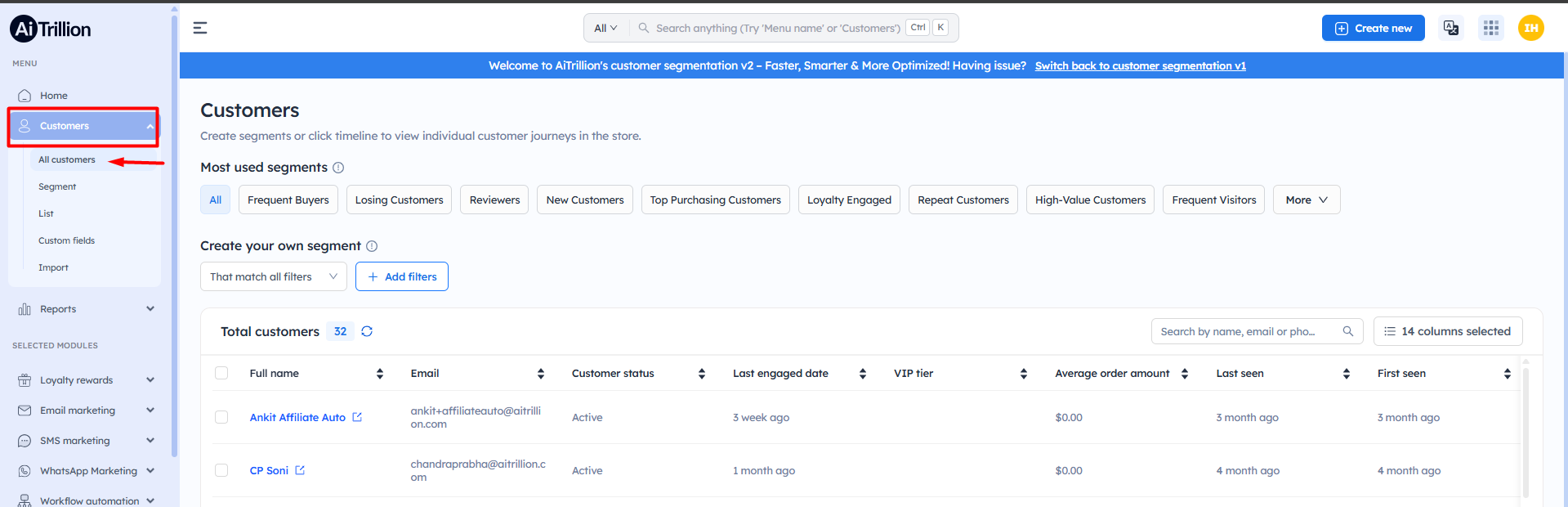Image resolution: width=1568 pixels, height=507 pixels.
Task: Switch back to customer segmentation v1
Action: [1141, 66]
